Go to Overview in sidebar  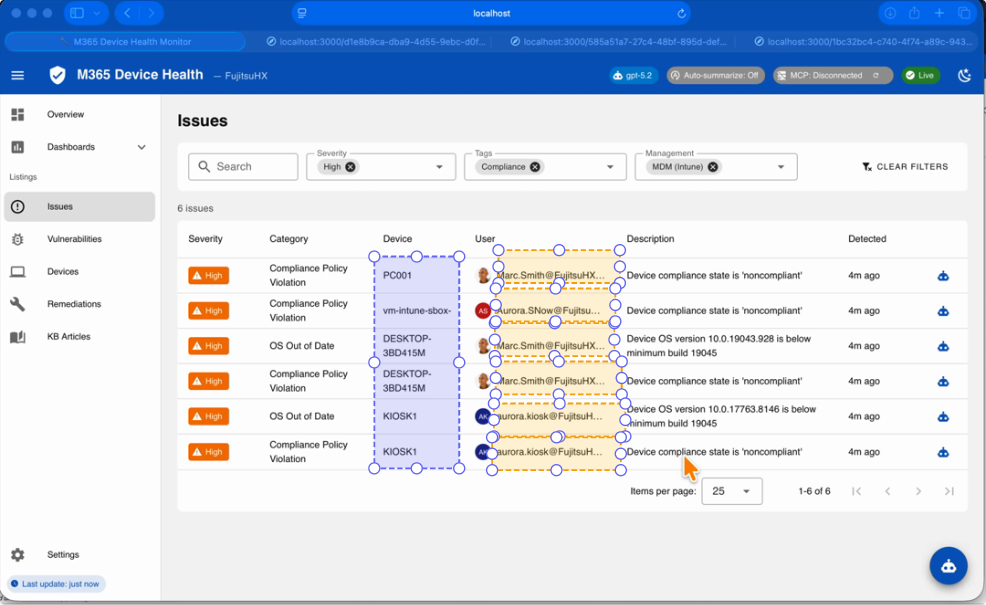click(65, 115)
